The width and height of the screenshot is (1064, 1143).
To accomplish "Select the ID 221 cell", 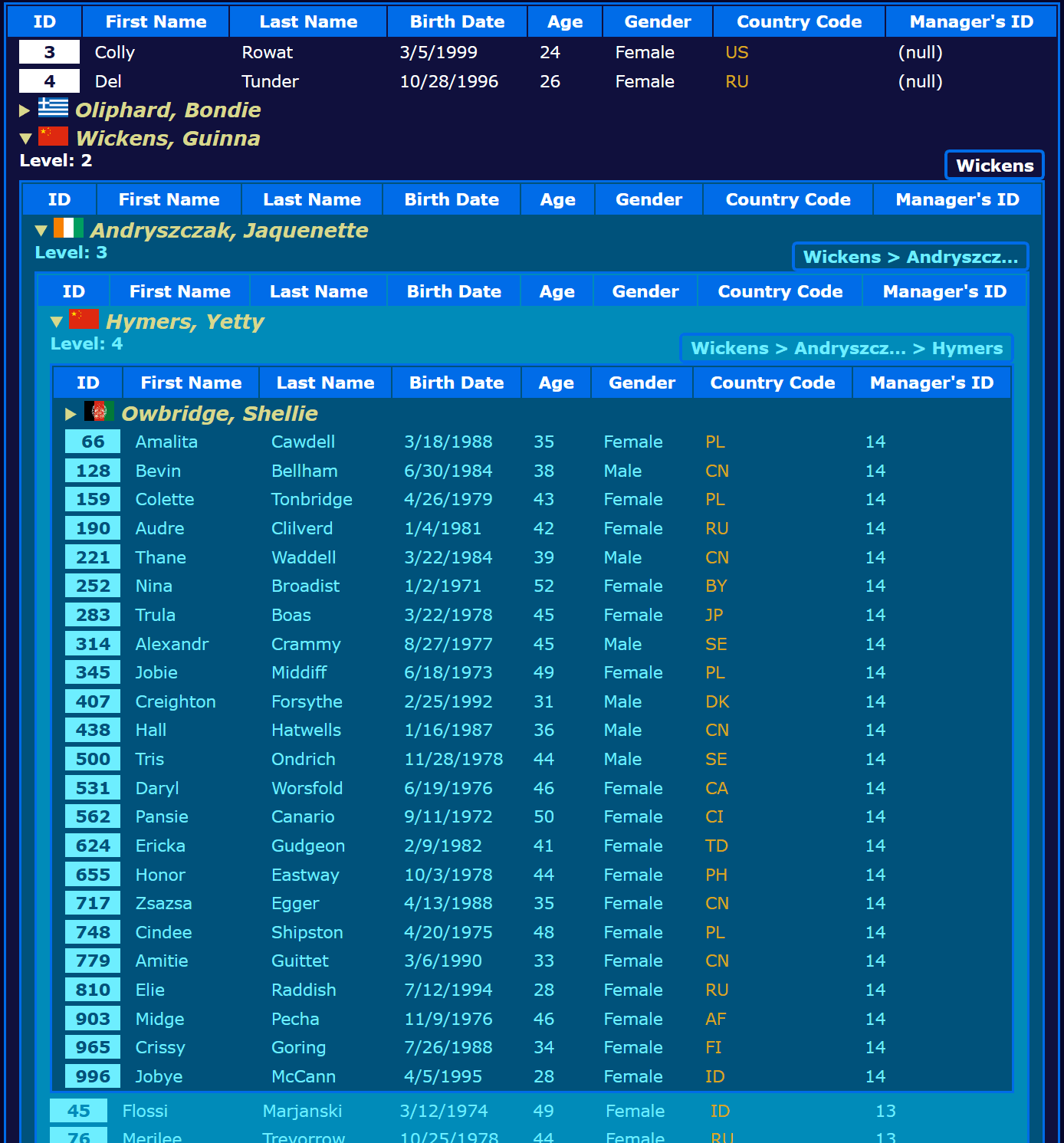I will click(93, 557).
